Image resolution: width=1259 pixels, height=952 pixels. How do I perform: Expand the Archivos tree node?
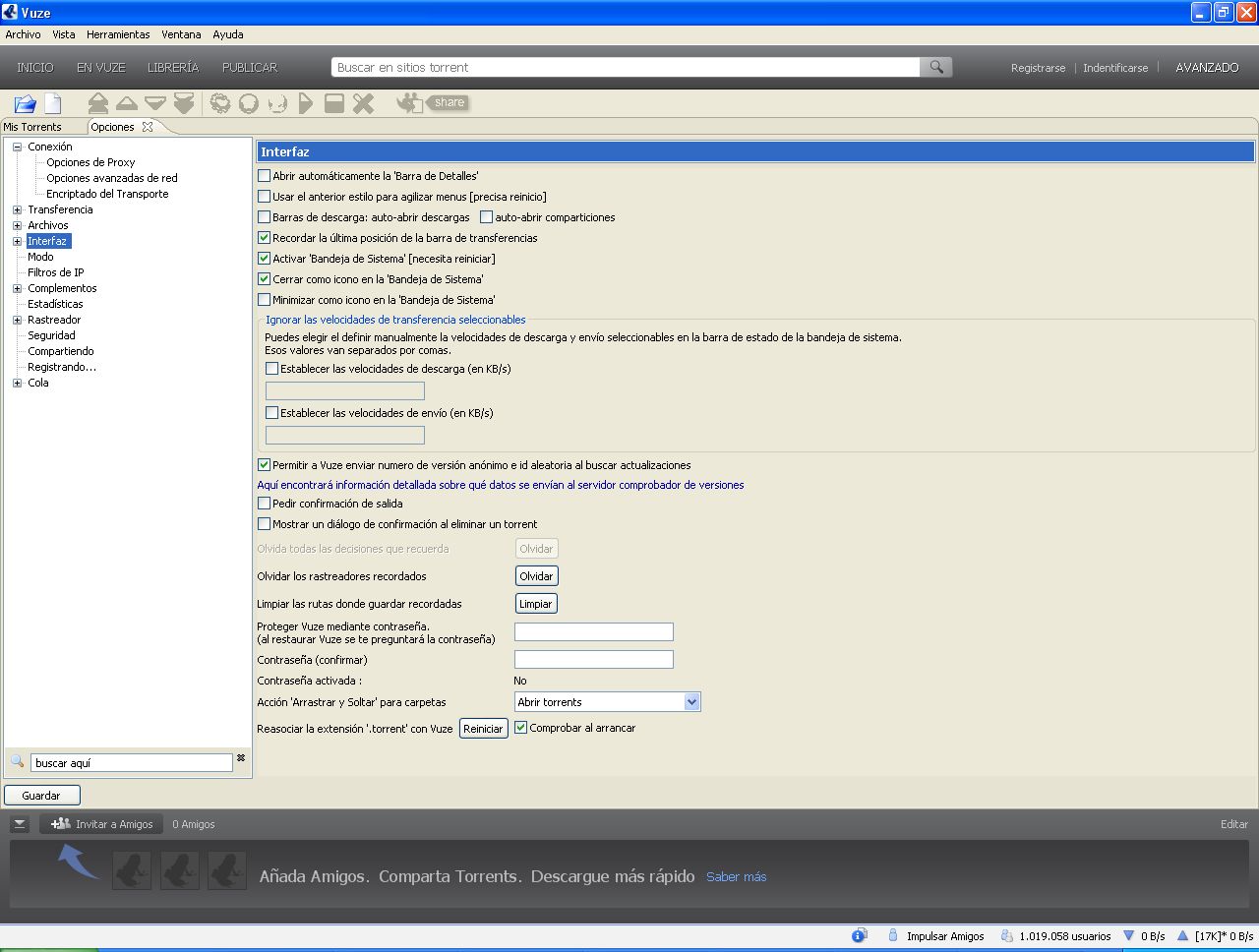tap(17, 225)
